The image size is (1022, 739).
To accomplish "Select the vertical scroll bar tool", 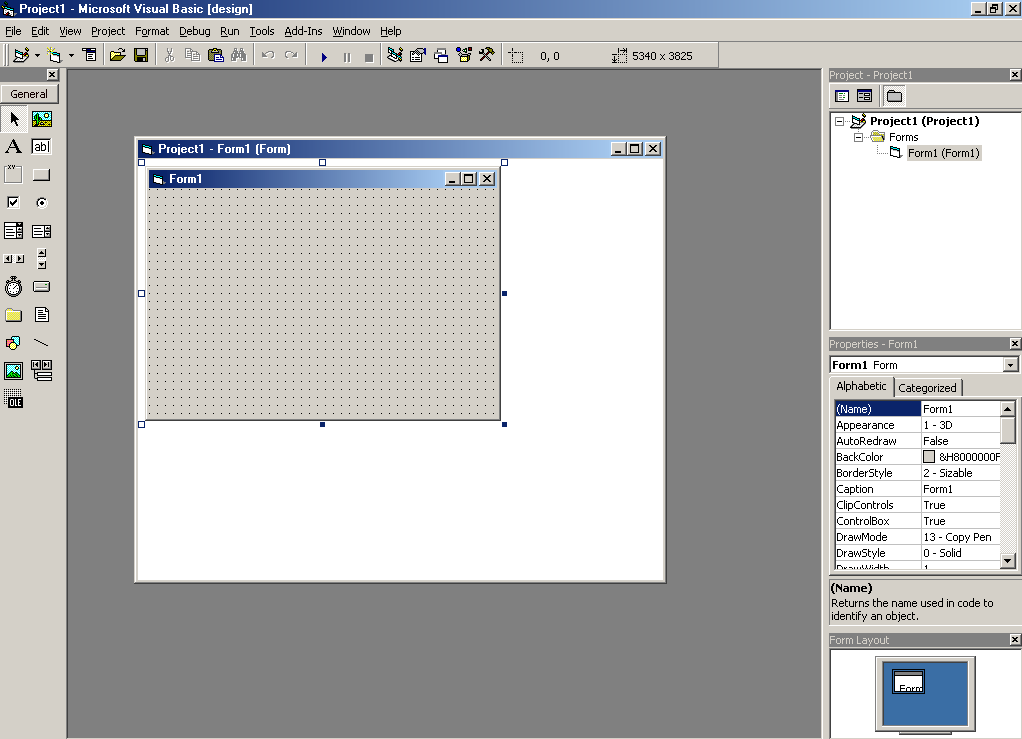I will coord(42,259).
